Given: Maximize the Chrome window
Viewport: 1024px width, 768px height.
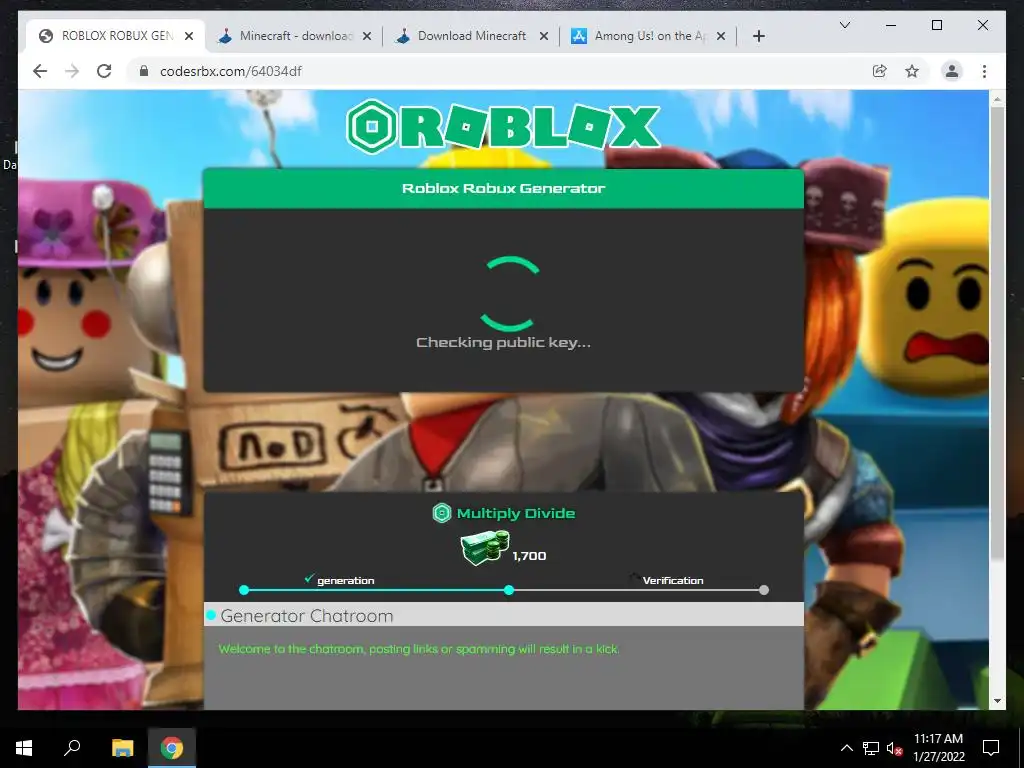Looking at the screenshot, I should [936, 25].
